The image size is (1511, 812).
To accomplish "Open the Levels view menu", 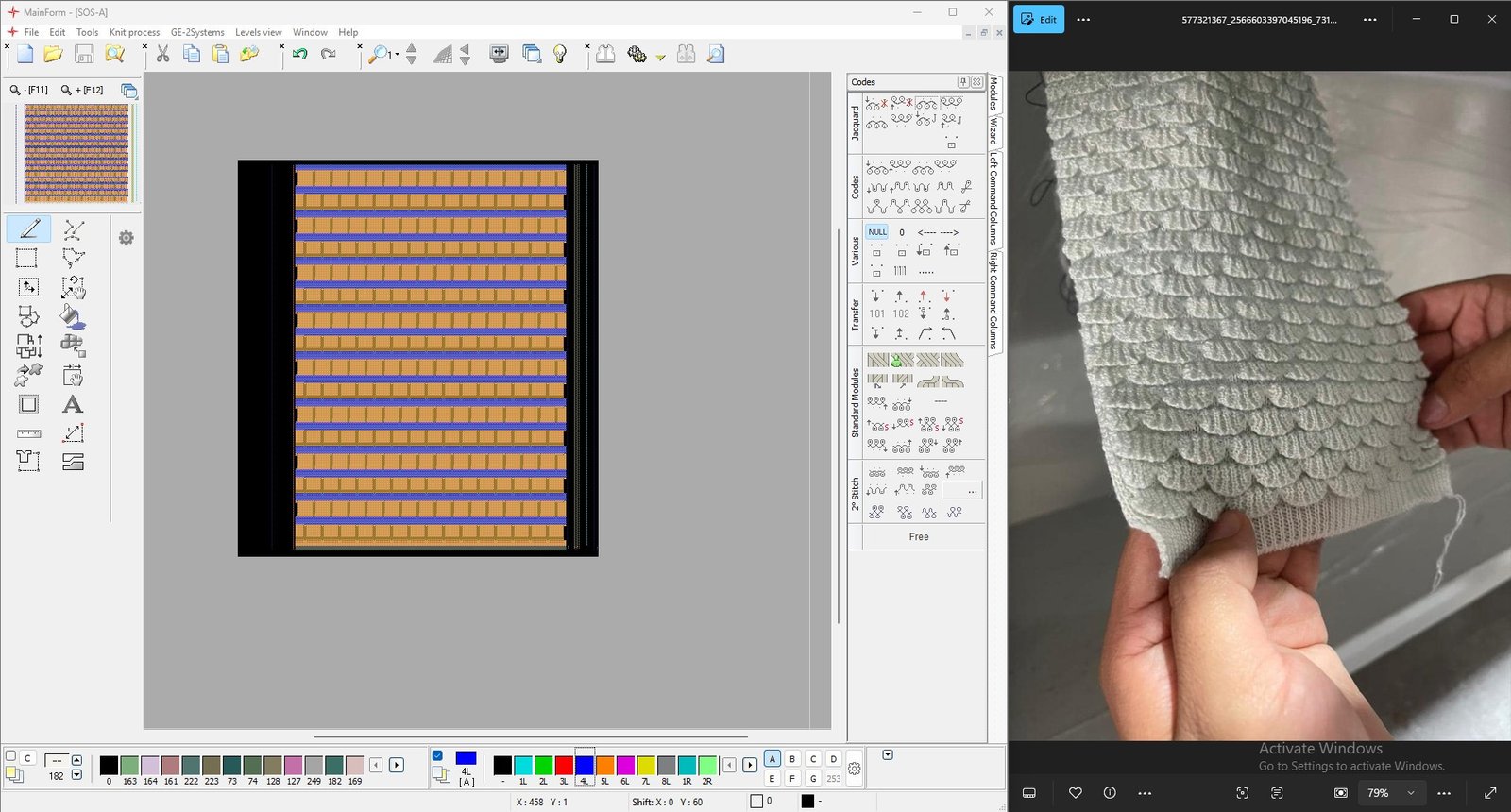I will [258, 32].
